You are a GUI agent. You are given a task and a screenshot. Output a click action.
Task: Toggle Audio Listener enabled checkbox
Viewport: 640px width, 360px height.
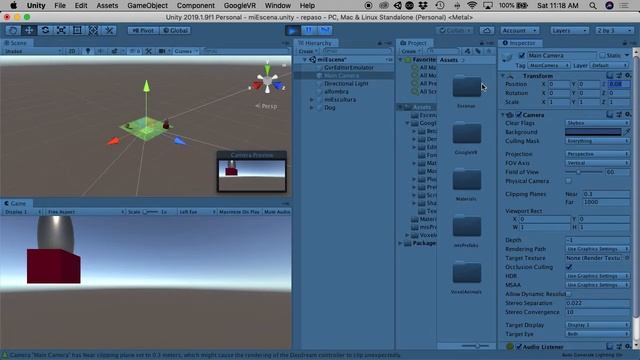pos(519,347)
